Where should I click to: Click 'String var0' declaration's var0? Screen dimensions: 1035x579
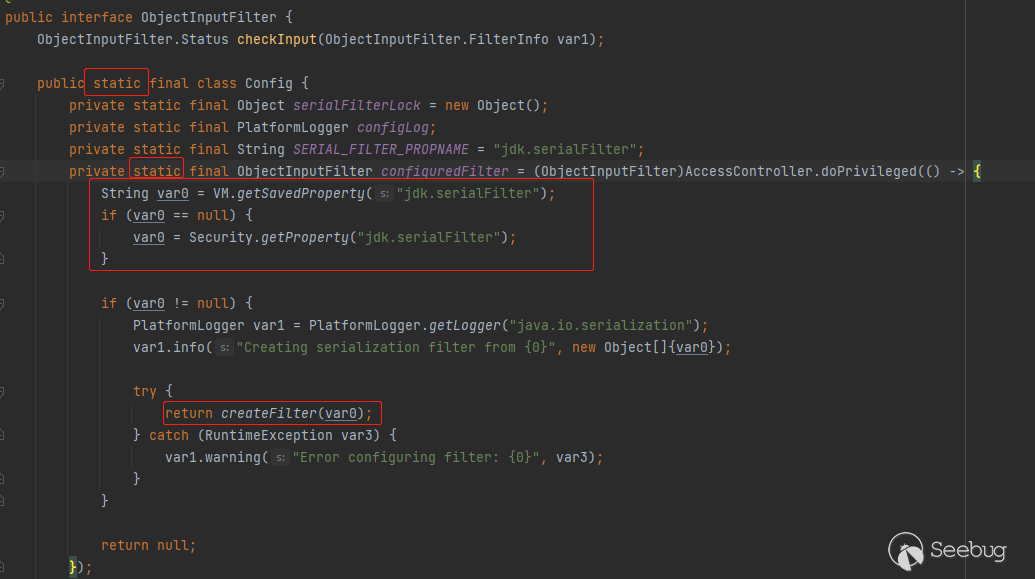[173, 193]
